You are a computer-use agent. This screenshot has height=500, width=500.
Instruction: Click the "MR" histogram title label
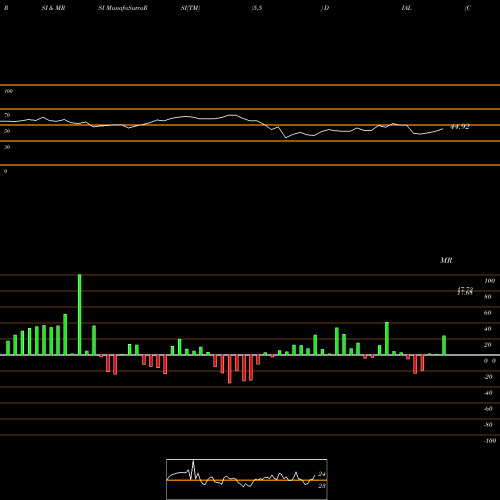click(446, 260)
